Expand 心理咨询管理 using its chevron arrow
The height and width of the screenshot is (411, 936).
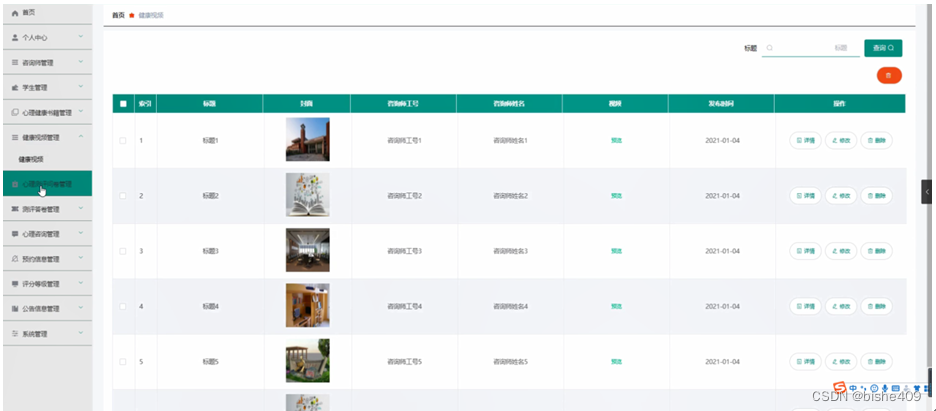81,234
